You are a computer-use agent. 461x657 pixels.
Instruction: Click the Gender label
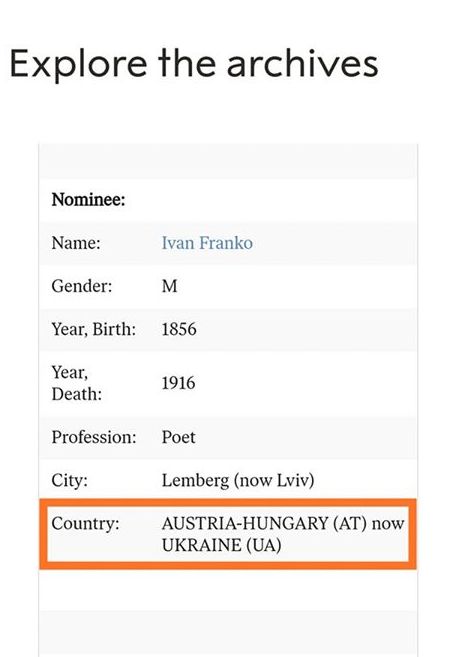[x=82, y=286]
